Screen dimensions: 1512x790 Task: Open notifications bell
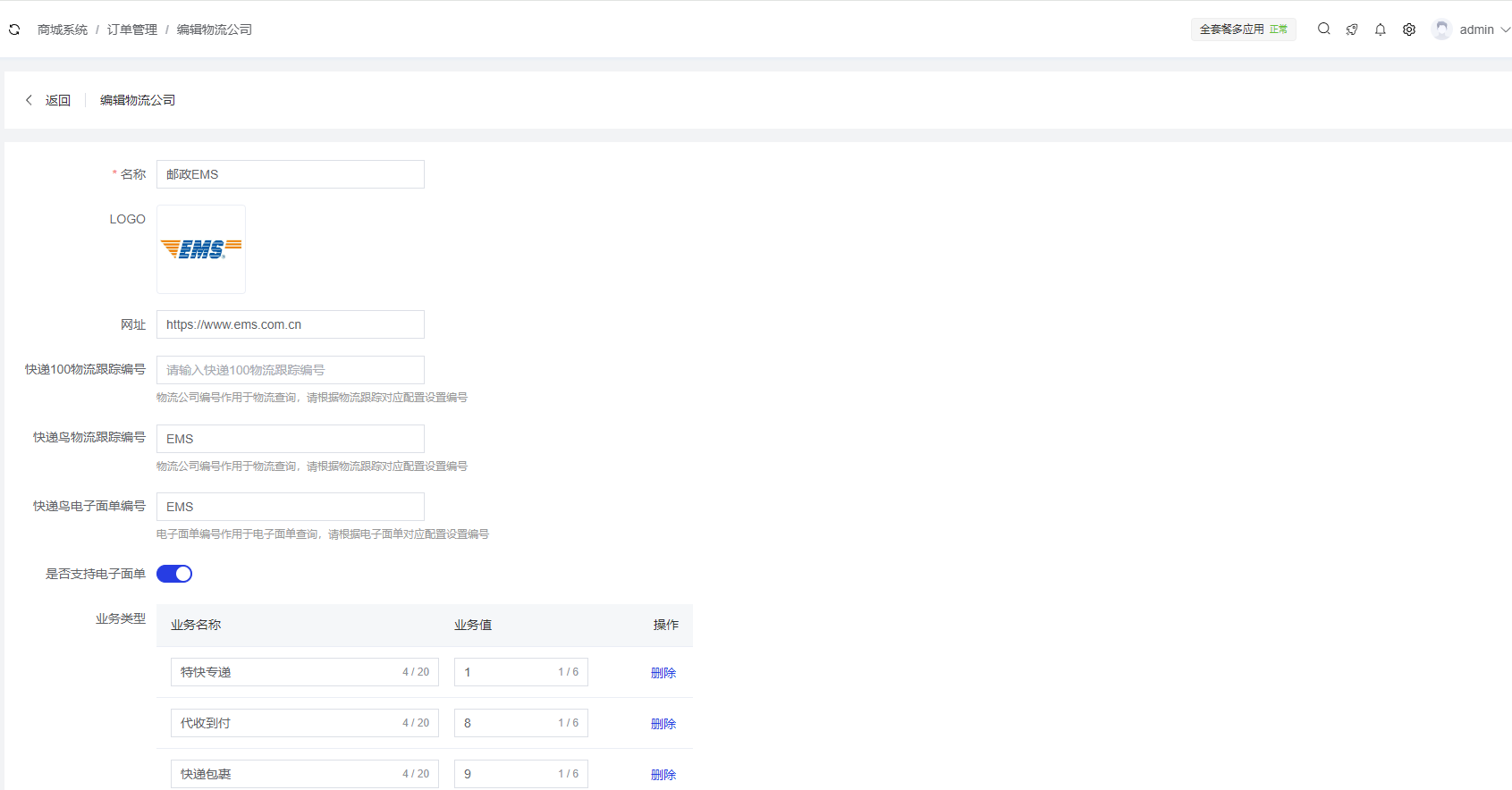(x=1381, y=29)
